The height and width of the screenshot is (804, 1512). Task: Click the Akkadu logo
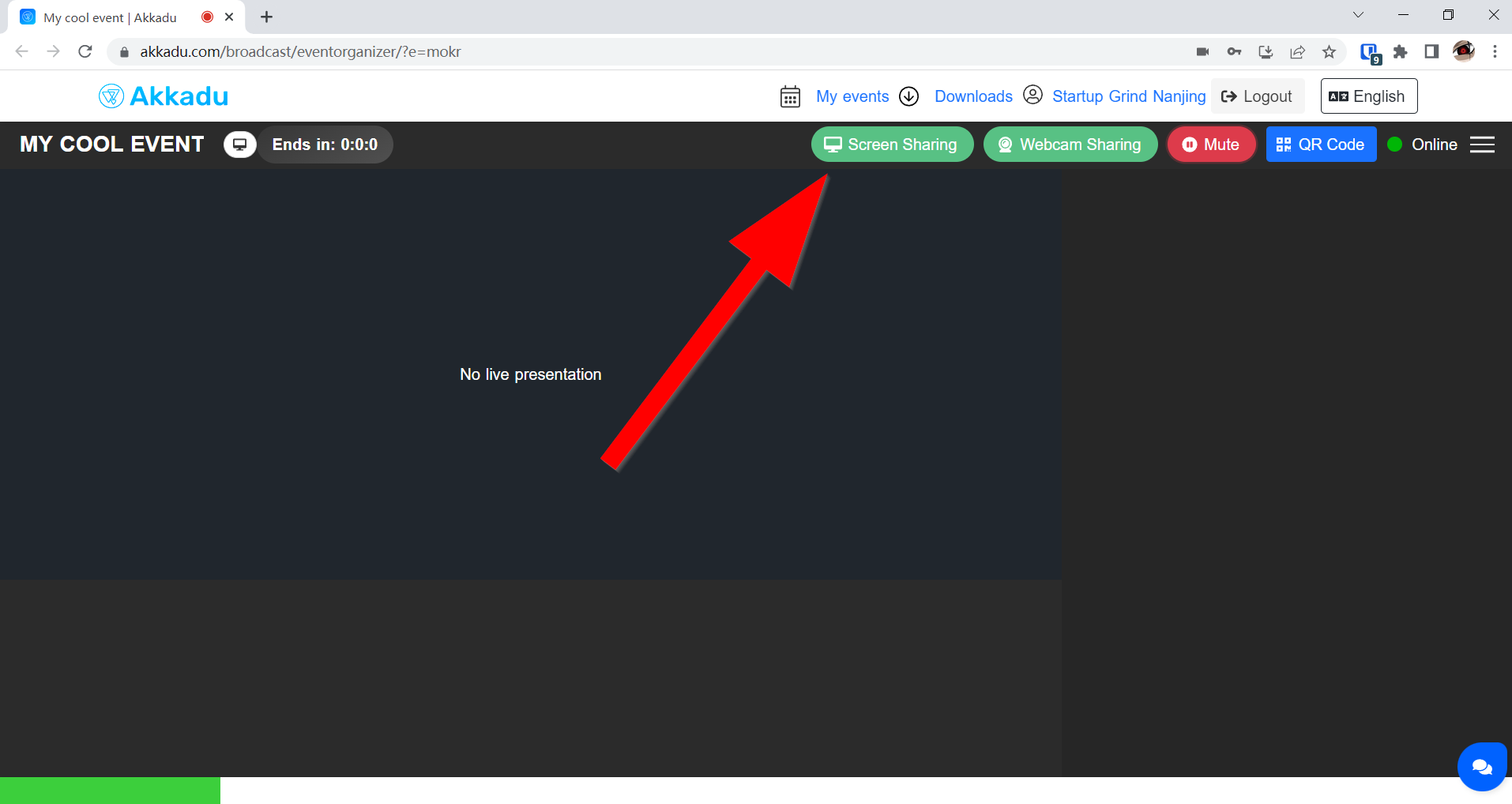tap(164, 96)
